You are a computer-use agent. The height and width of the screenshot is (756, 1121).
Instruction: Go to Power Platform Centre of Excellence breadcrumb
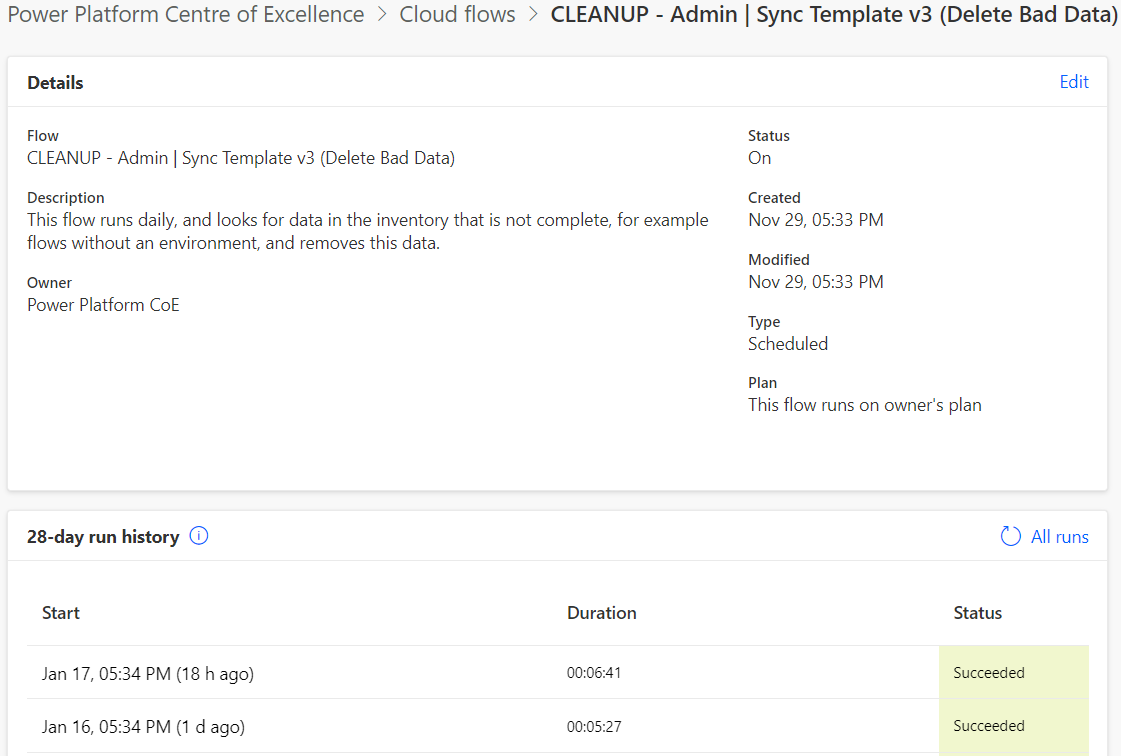[x=186, y=15]
